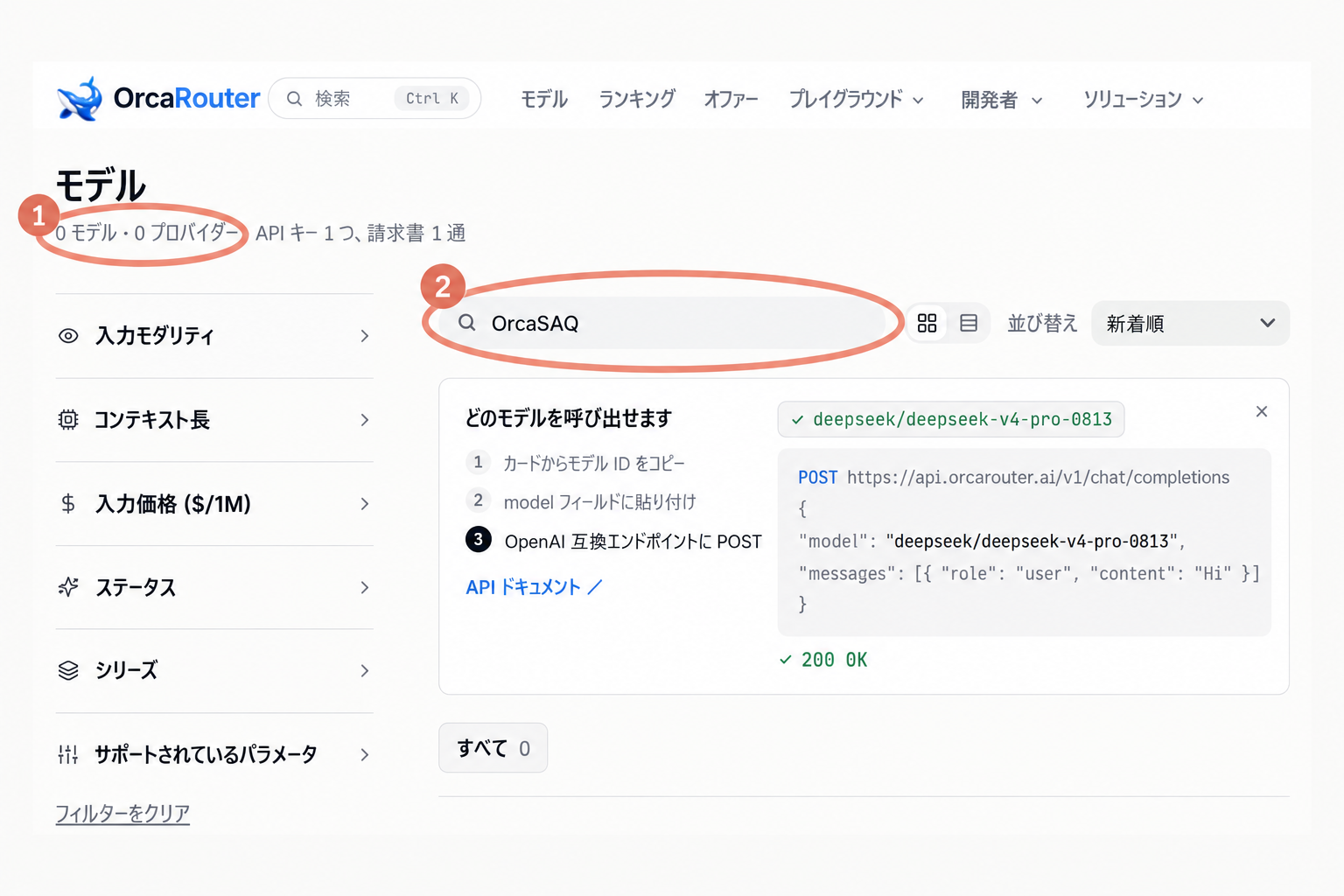This screenshot has height=896, width=1344.
Task: Expand the コンテキスト長 filter
Action: click(x=214, y=420)
